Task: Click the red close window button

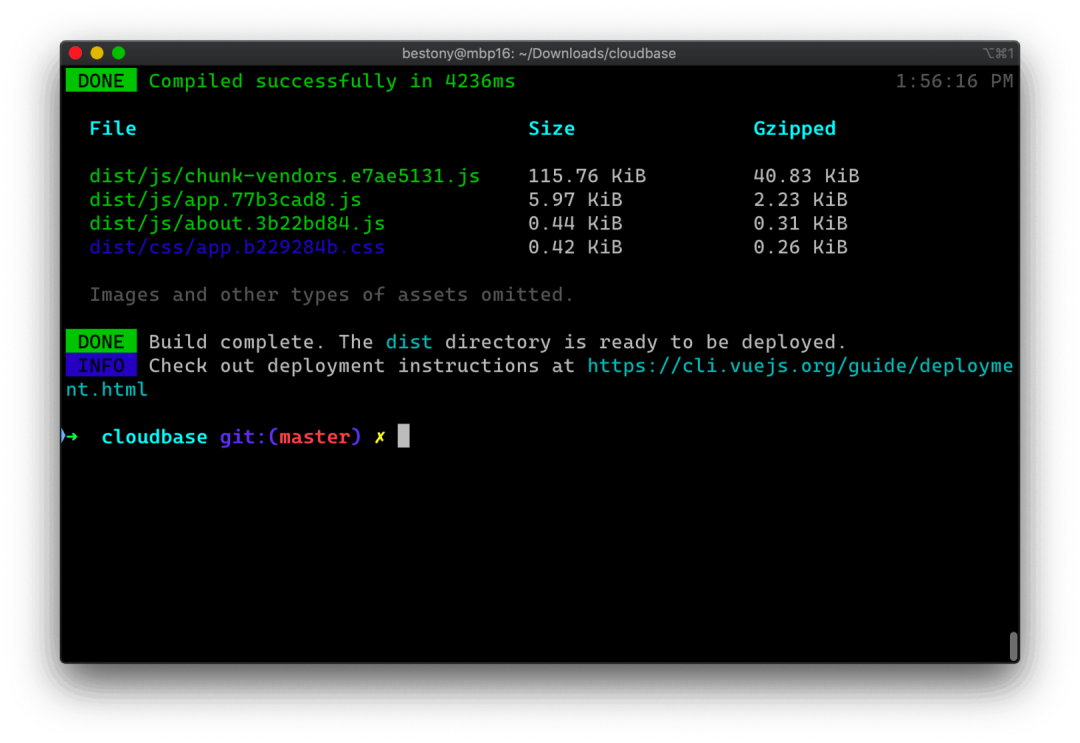Action: [x=76, y=53]
